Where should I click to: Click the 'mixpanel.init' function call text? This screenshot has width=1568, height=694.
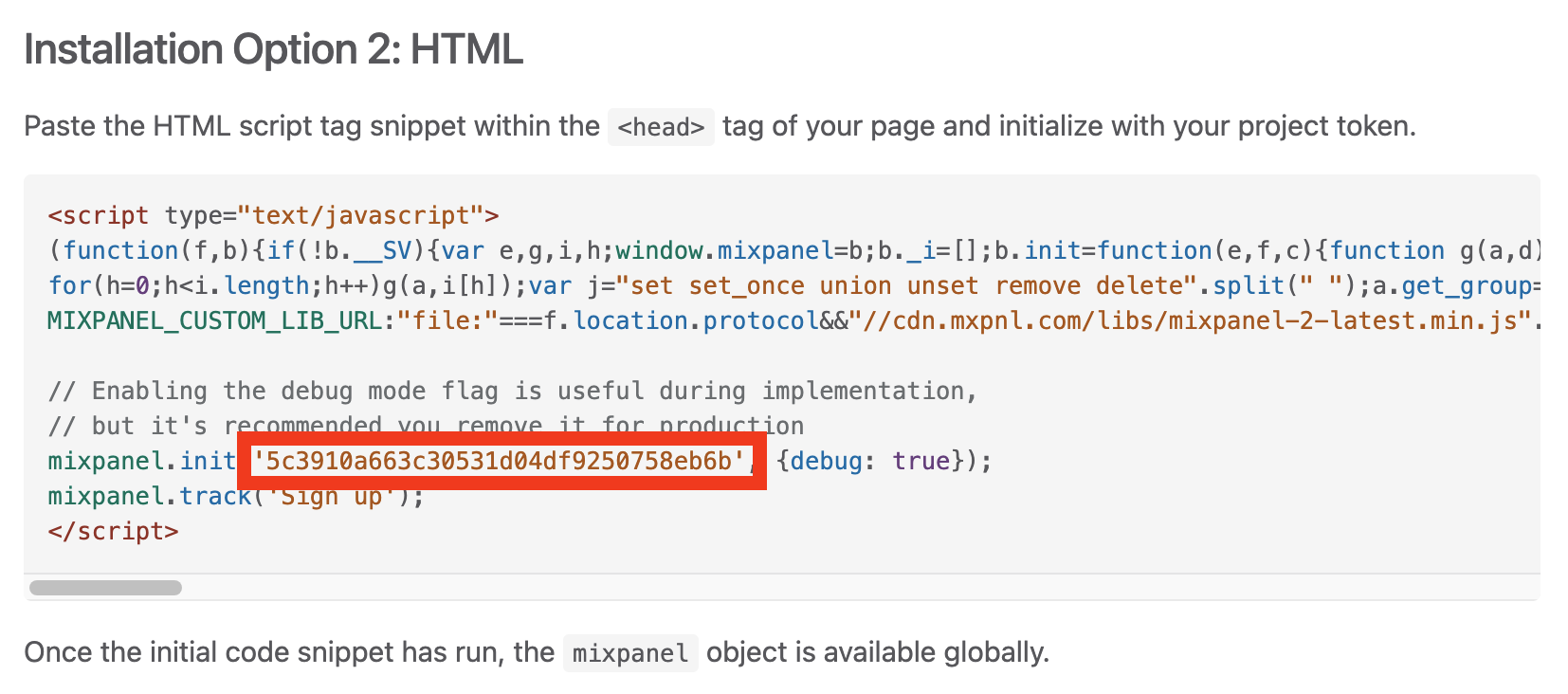click(x=142, y=461)
